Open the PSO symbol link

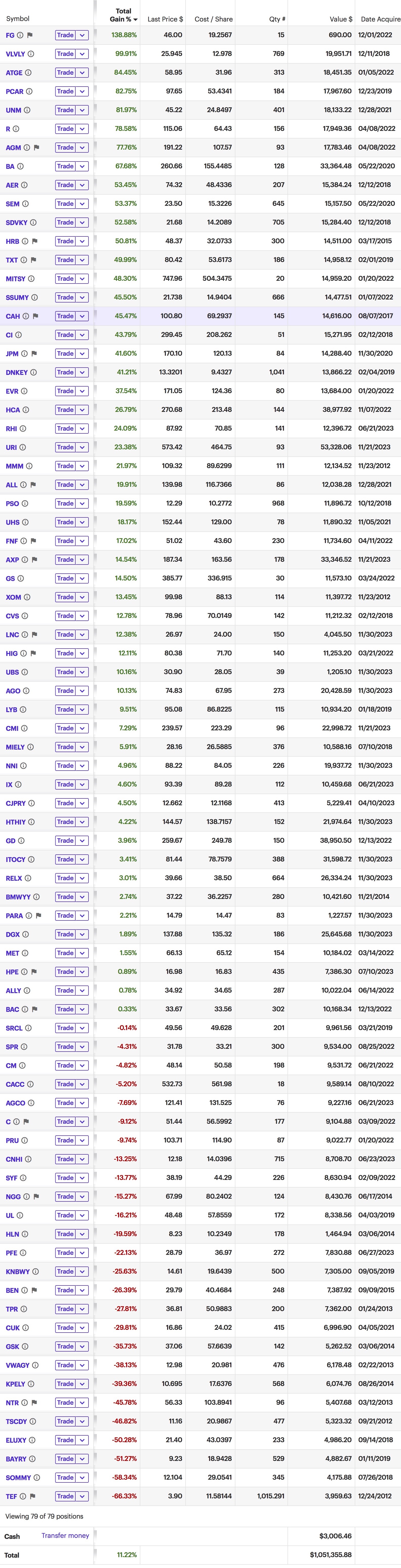[x=12, y=504]
